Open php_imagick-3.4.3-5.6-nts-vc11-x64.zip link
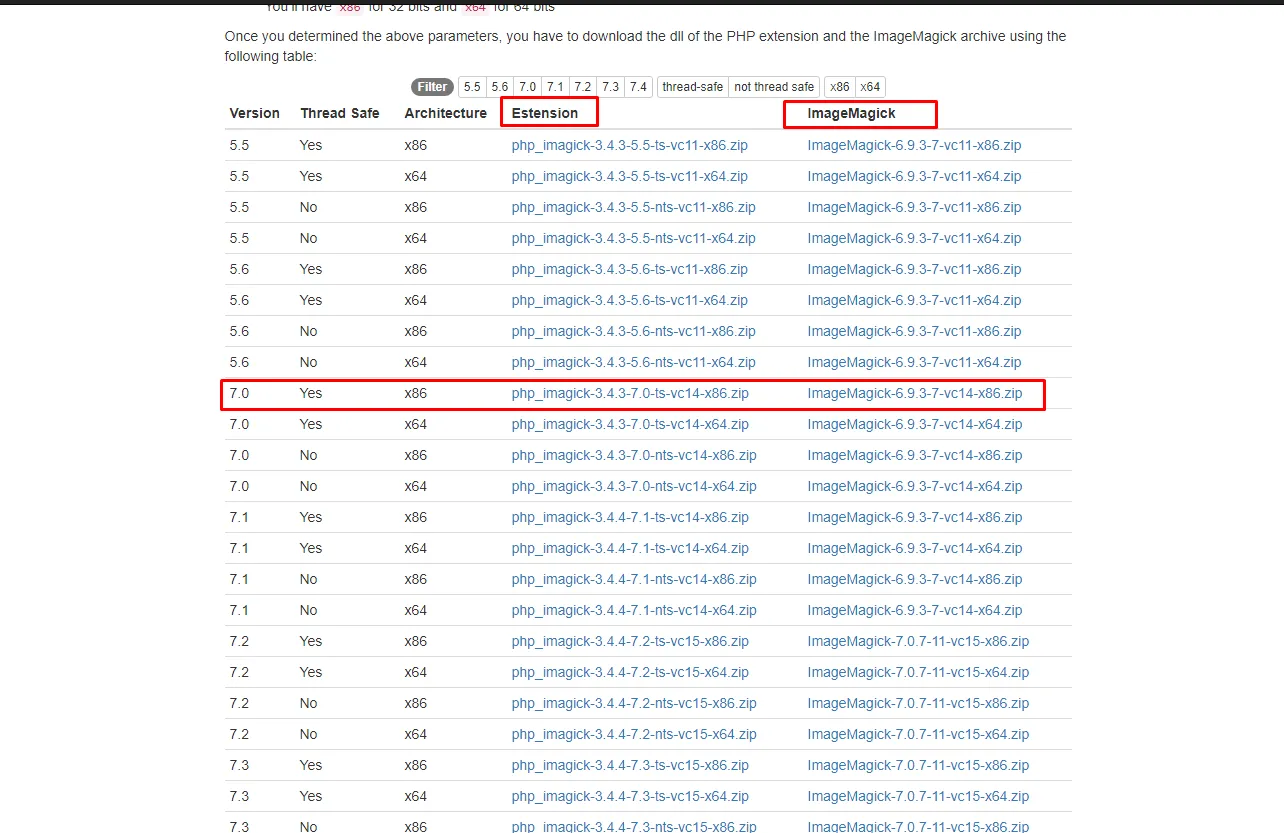Screen dimensions: 1284x833 (x=634, y=362)
